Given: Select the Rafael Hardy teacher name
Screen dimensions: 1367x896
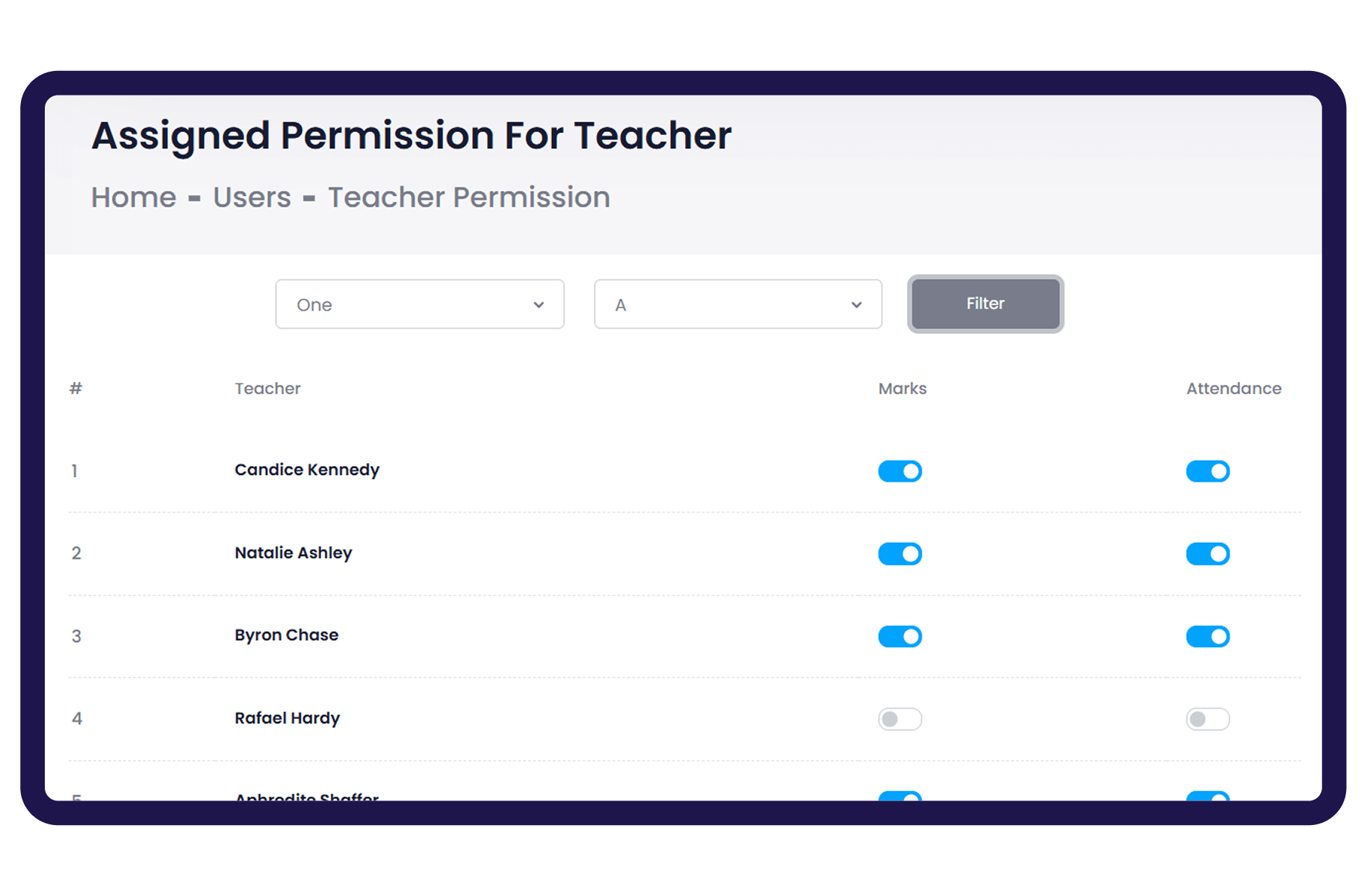Looking at the screenshot, I should pyautogui.click(x=287, y=718).
